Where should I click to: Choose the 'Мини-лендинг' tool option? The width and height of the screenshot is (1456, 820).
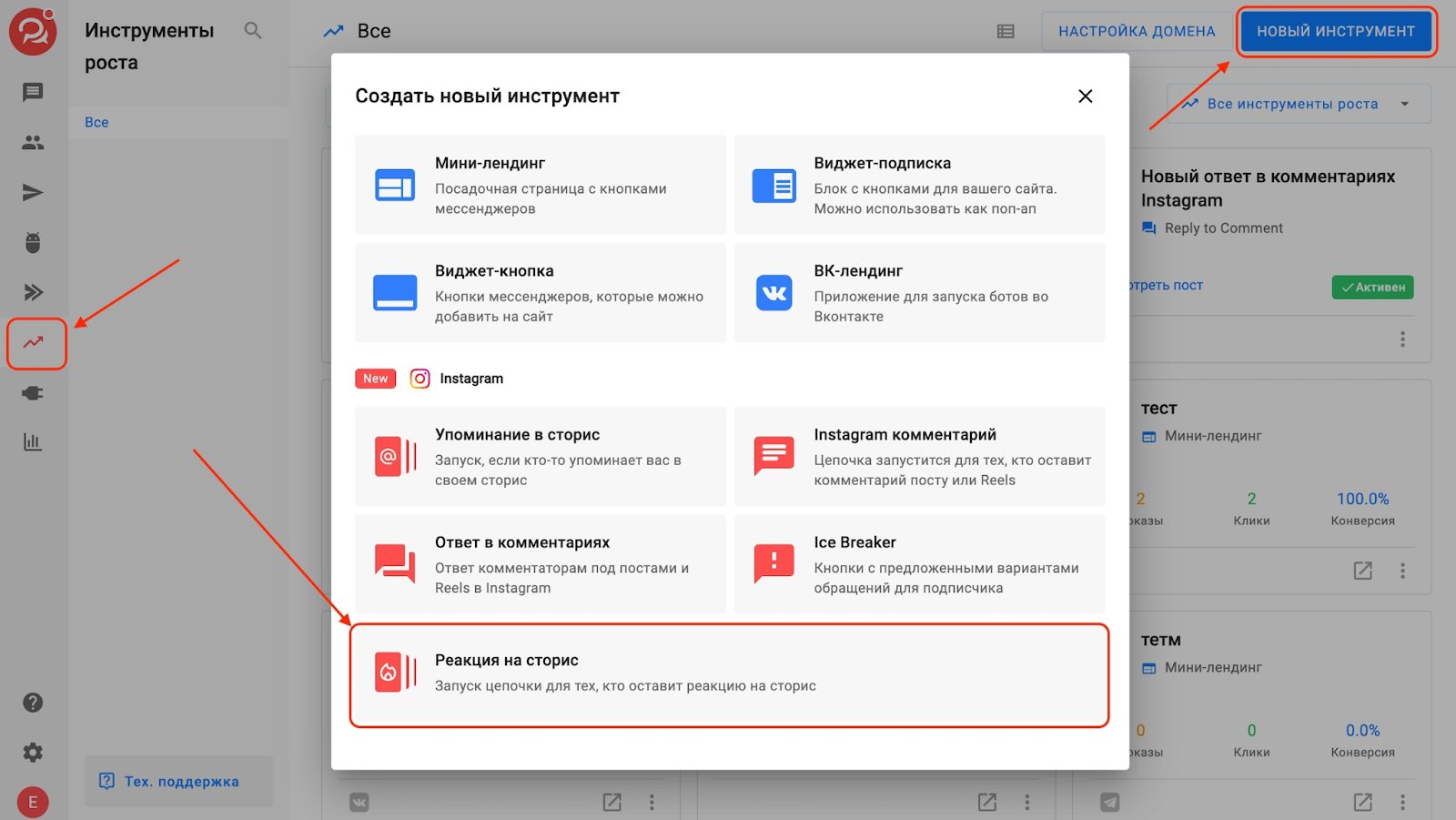tap(541, 185)
